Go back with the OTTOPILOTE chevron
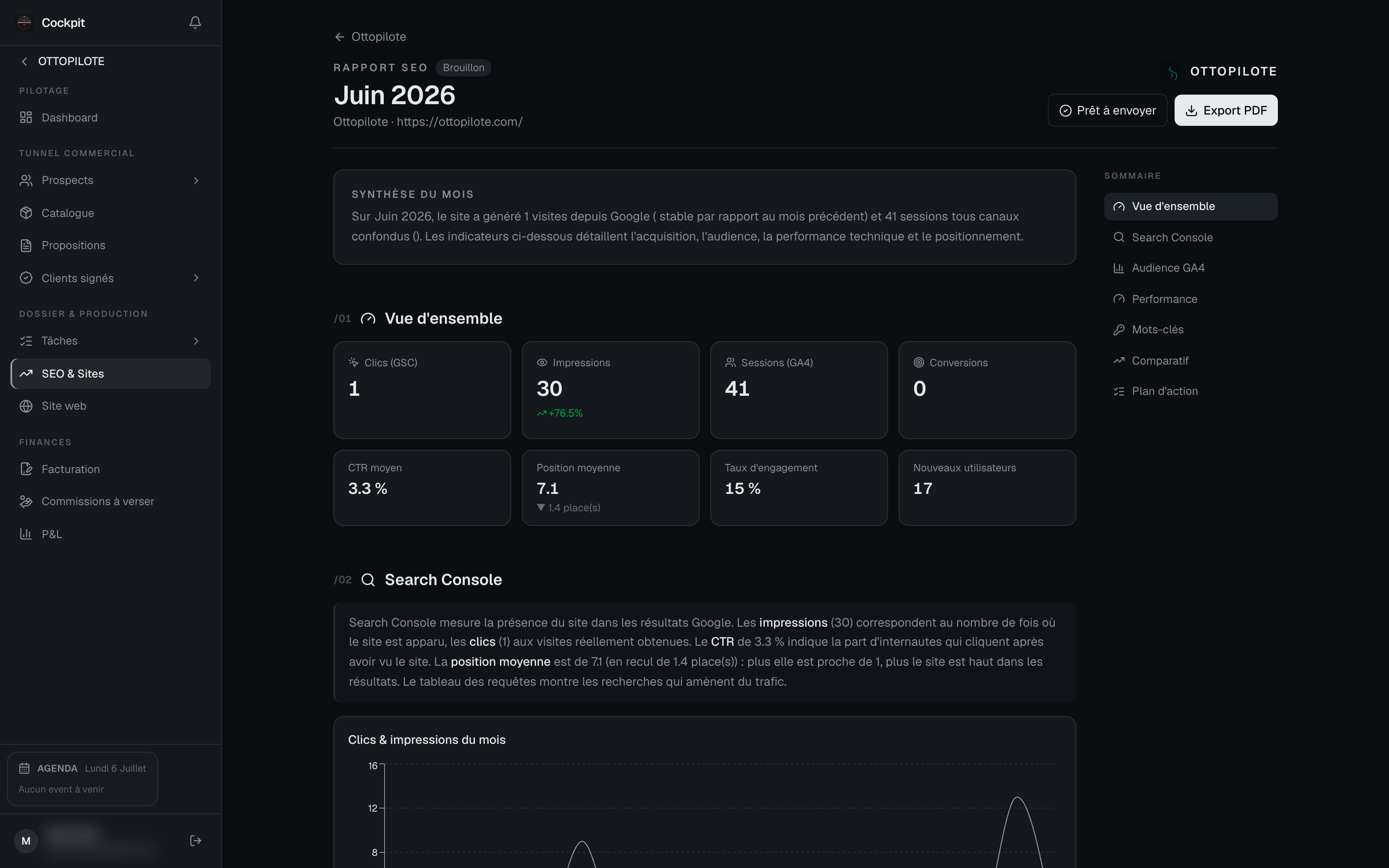The width and height of the screenshot is (1389, 868). tap(24, 62)
